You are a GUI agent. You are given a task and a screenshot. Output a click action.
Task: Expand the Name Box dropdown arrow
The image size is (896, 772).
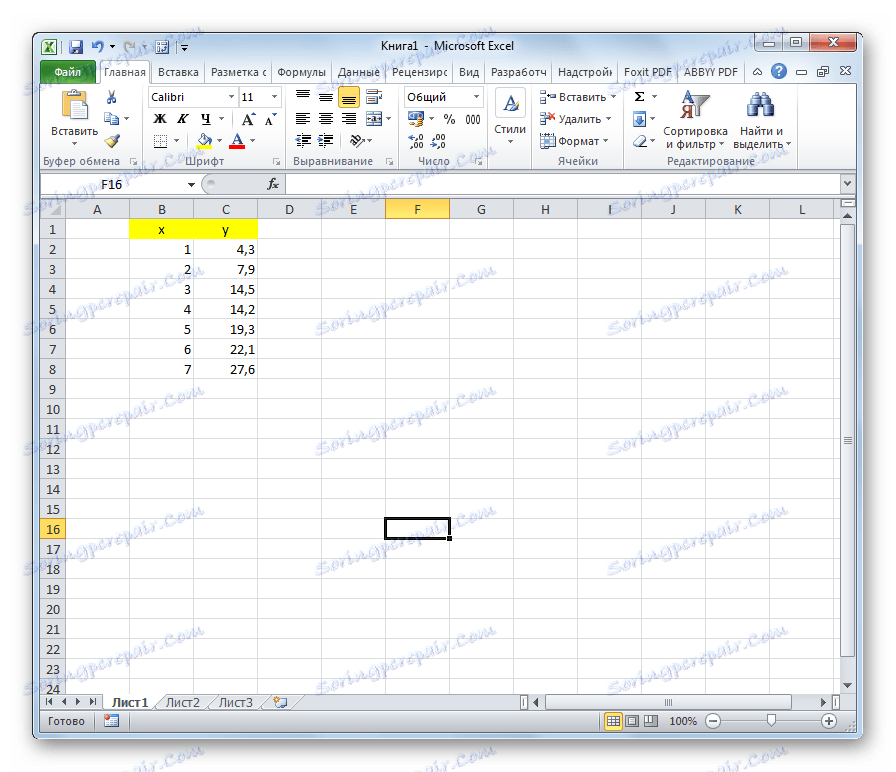coord(191,184)
